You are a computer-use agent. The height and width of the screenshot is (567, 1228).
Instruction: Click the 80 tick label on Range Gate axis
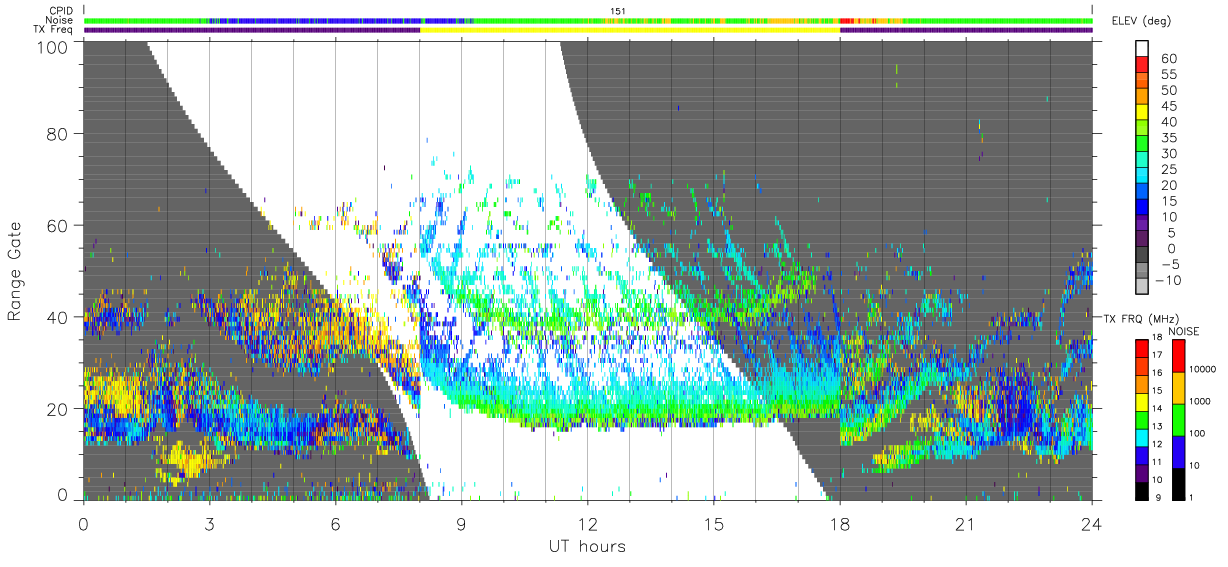[x=59, y=133]
